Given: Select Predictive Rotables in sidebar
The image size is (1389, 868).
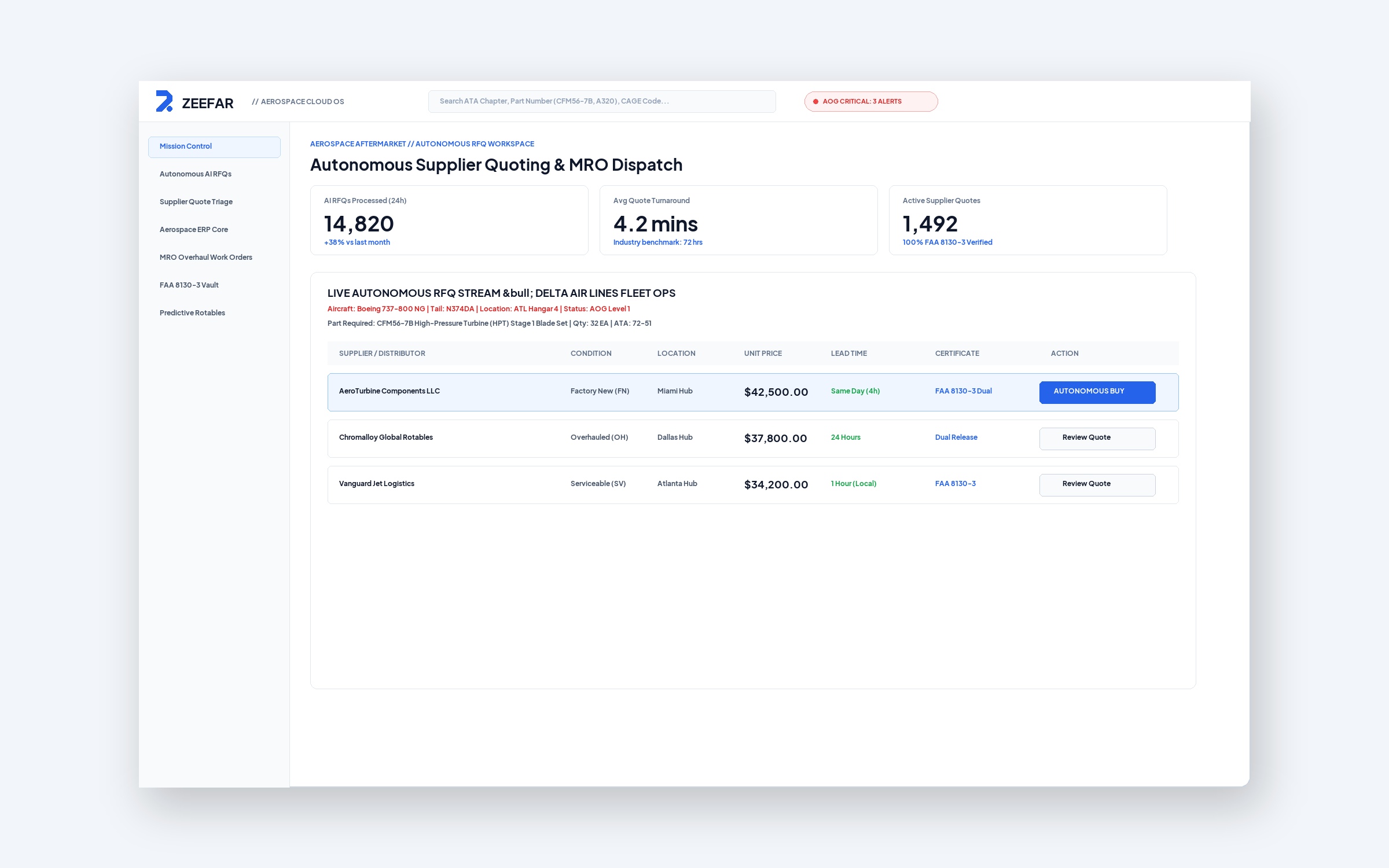Looking at the screenshot, I should (x=192, y=313).
